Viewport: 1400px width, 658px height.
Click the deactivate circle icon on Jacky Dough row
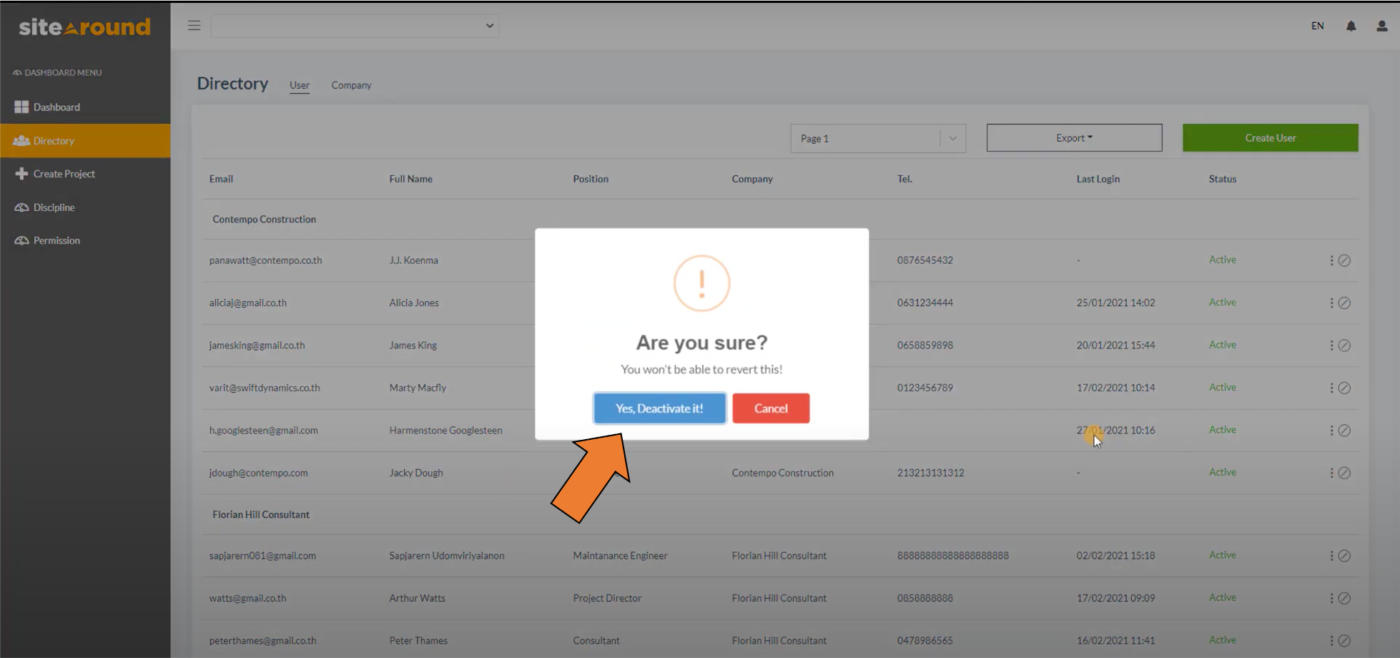(x=1345, y=472)
